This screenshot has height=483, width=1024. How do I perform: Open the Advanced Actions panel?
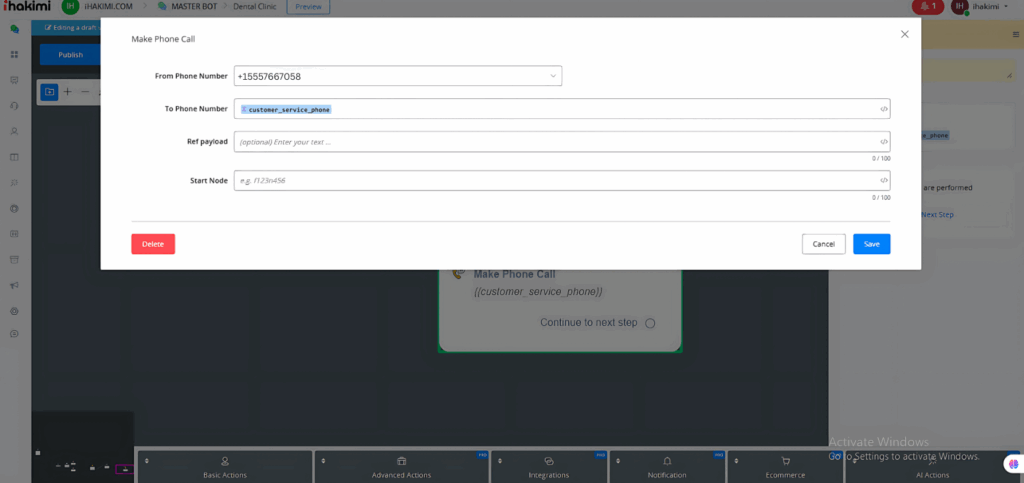(x=401, y=467)
